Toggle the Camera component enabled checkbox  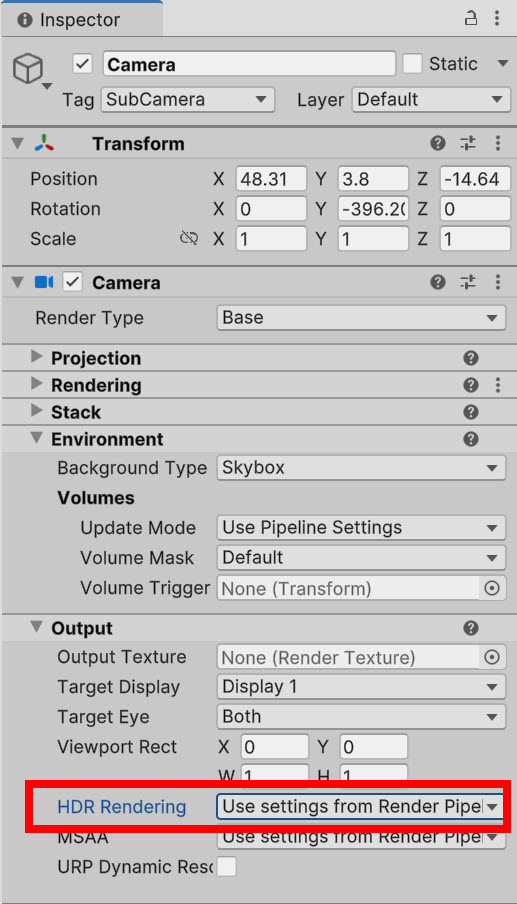[73, 282]
